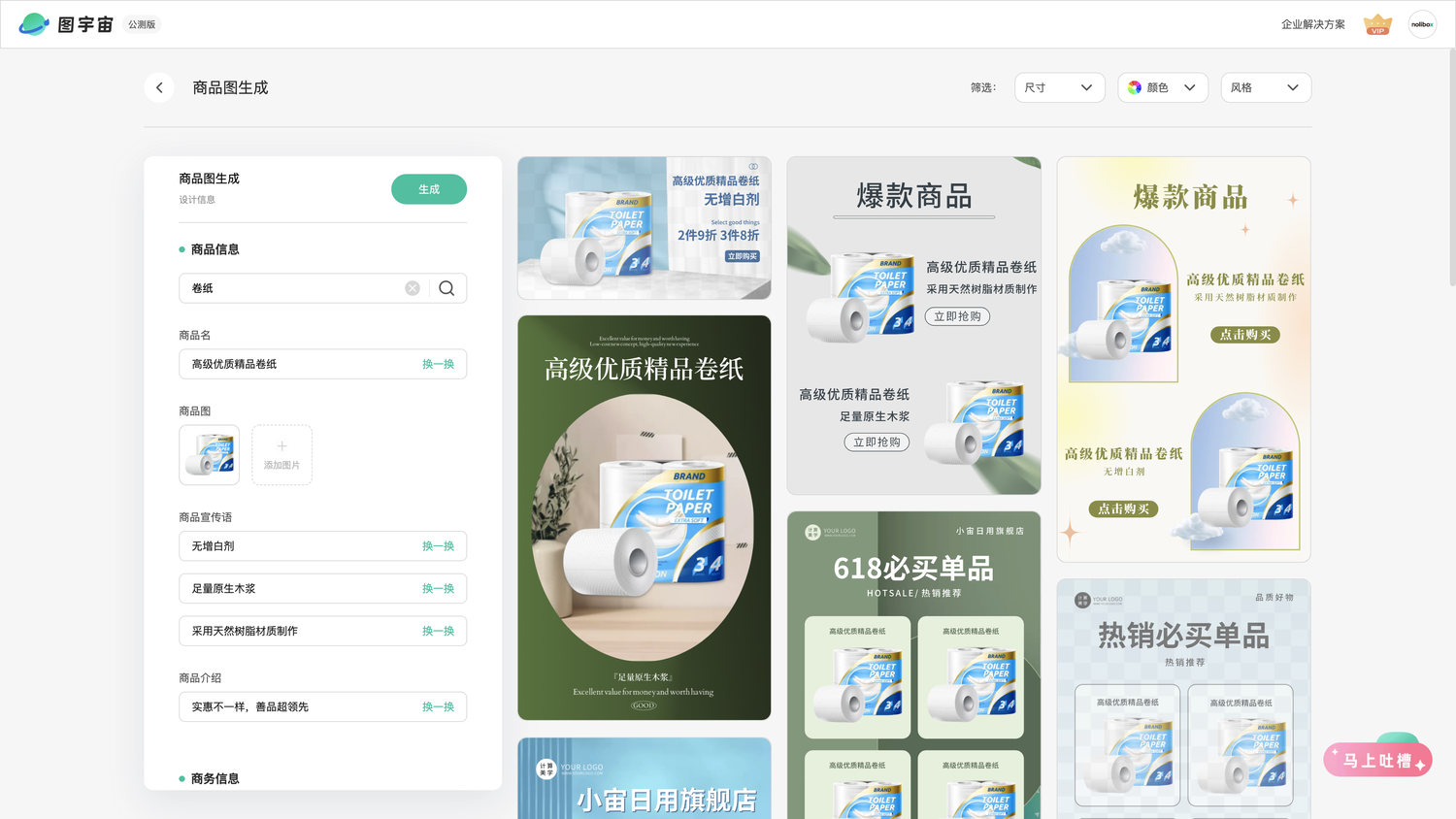
Task: Open the blue banner template with 2件9折 3件8折
Action: pyautogui.click(x=645, y=228)
